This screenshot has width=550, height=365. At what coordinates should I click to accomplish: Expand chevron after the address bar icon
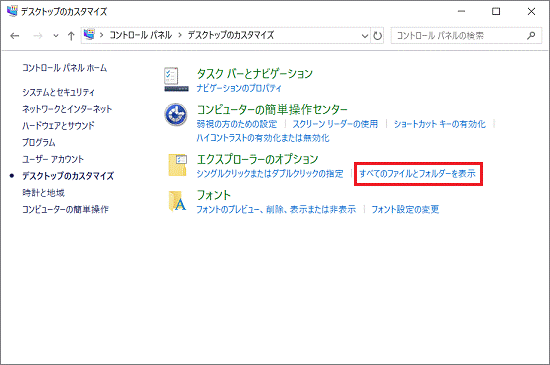[x=101, y=35]
